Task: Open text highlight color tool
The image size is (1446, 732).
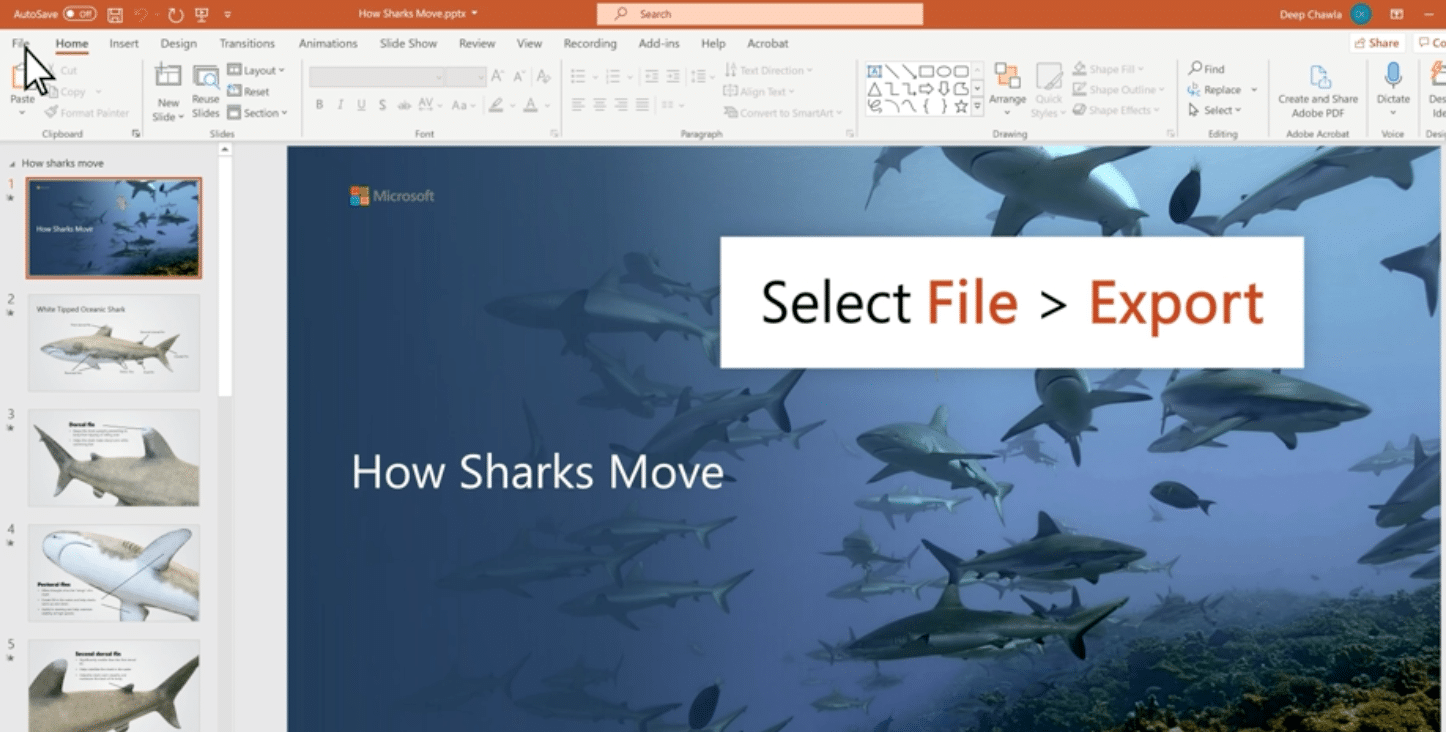Action: pos(496,105)
